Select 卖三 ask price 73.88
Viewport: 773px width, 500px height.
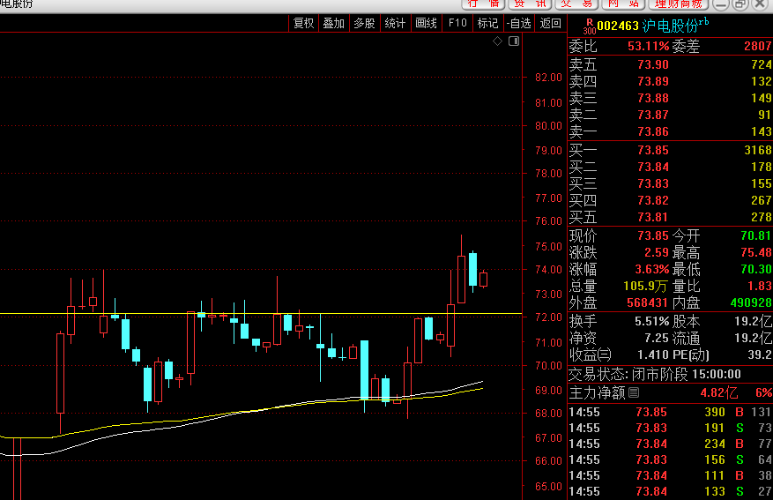[653, 98]
